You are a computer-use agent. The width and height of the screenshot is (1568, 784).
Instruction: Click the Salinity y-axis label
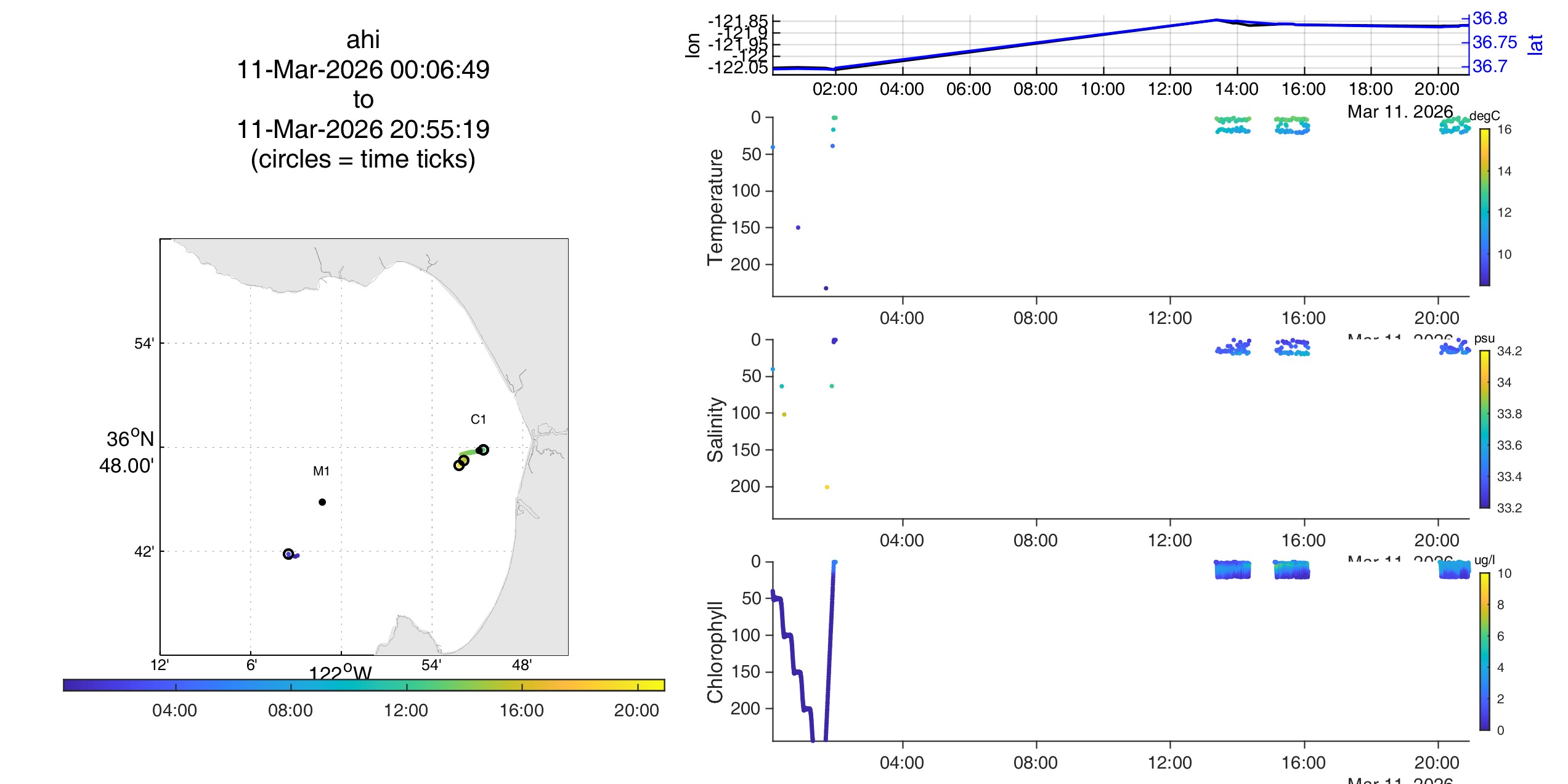click(715, 429)
